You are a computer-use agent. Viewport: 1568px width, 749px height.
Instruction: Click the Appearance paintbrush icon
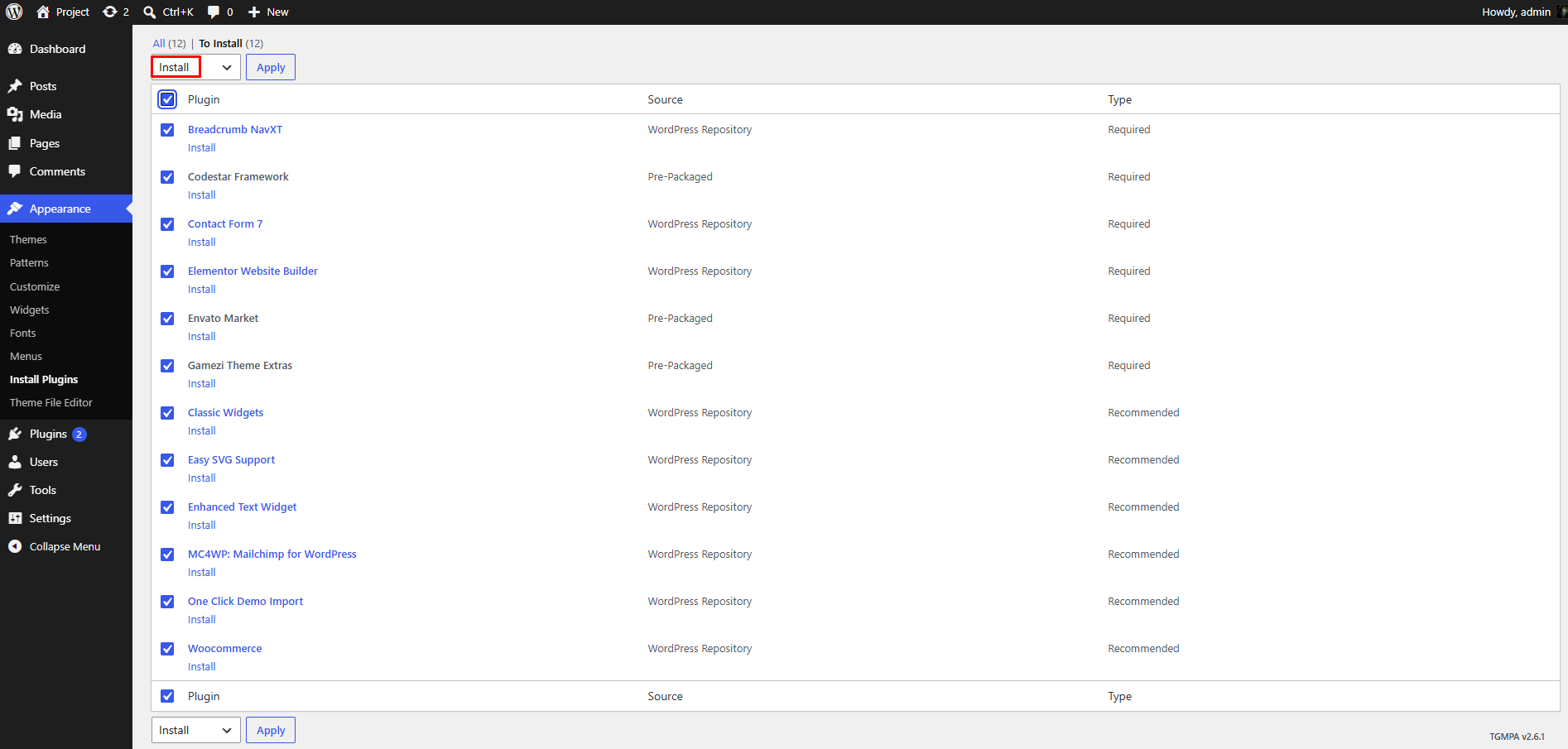(x=15, y=209)
